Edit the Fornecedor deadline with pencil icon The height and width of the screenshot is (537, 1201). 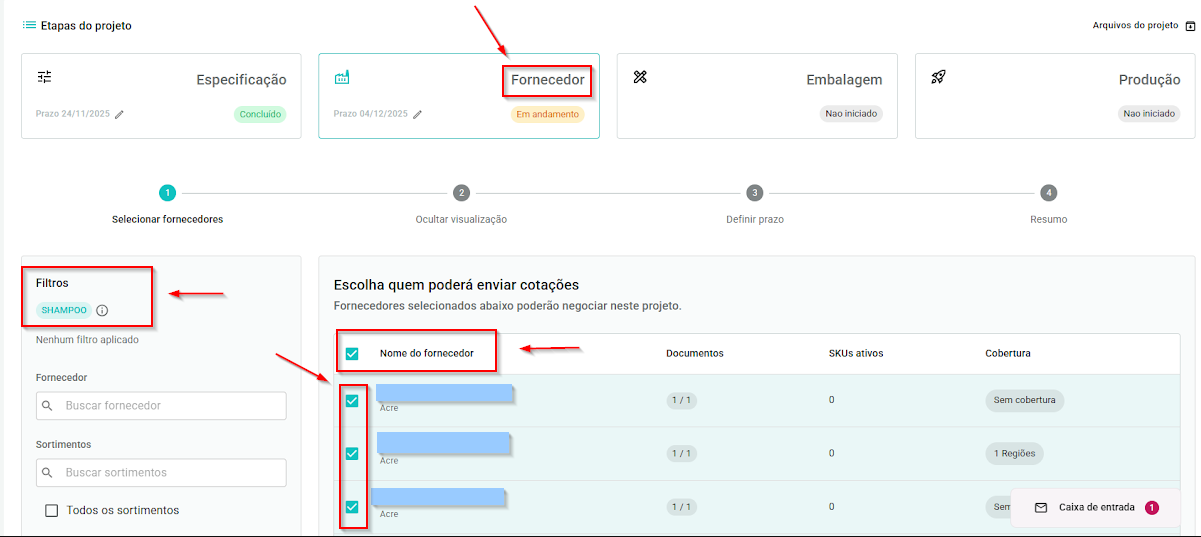coord(417,114)
